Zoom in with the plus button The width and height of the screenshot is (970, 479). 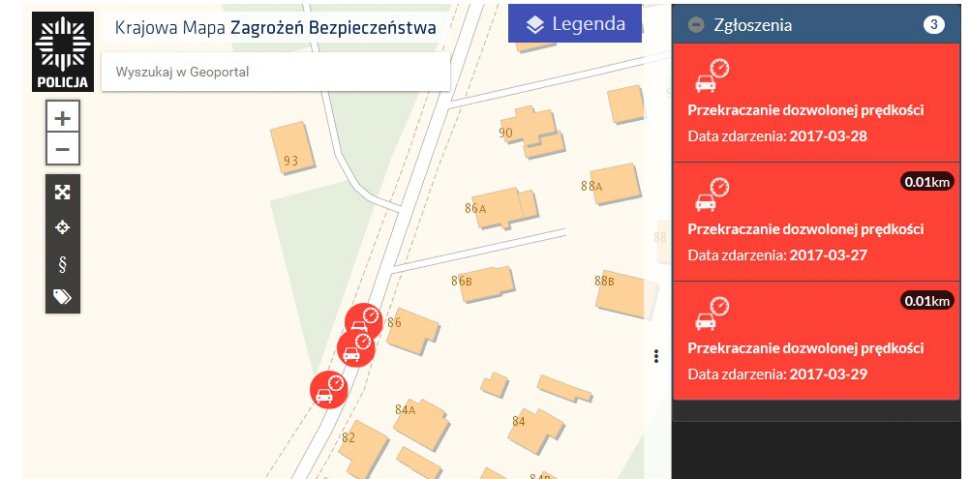pyautogui.click(x=62, y=118)
